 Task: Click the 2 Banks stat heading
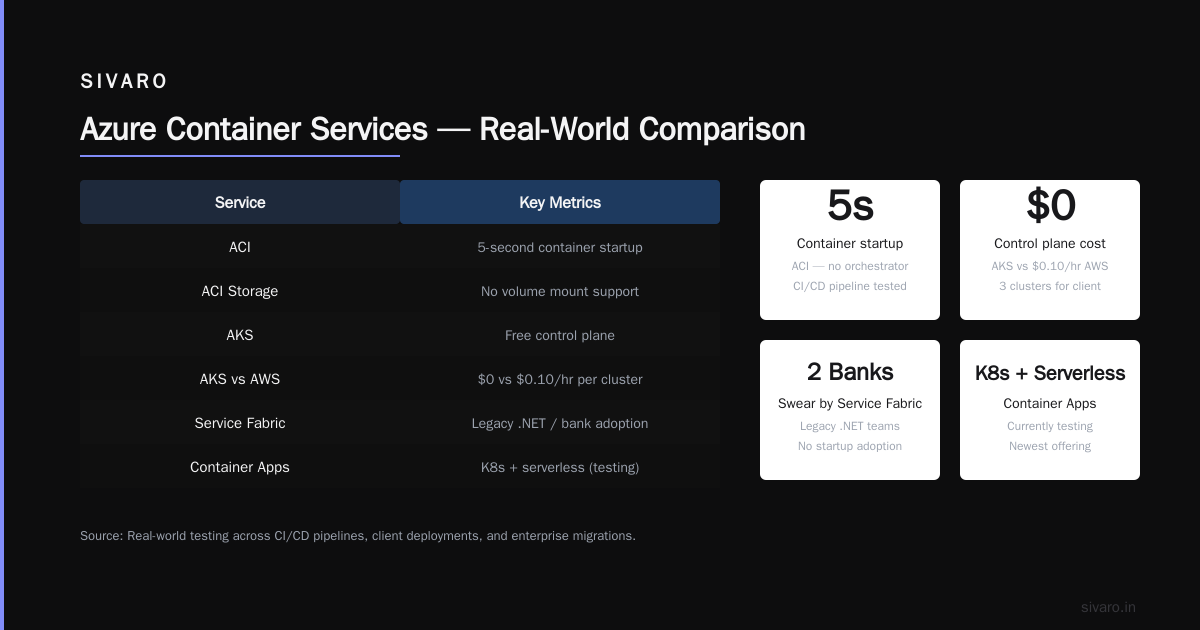[850, 372]
